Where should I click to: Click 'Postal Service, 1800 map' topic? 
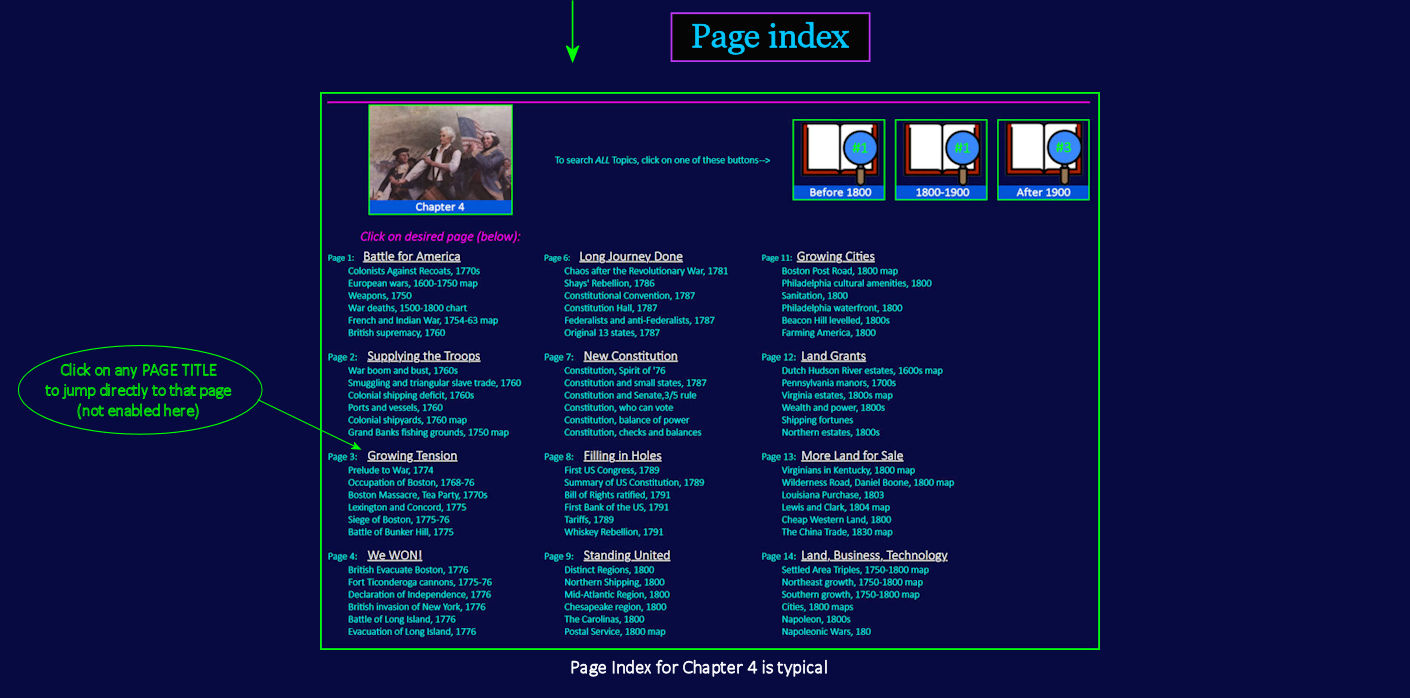point(615,632)
